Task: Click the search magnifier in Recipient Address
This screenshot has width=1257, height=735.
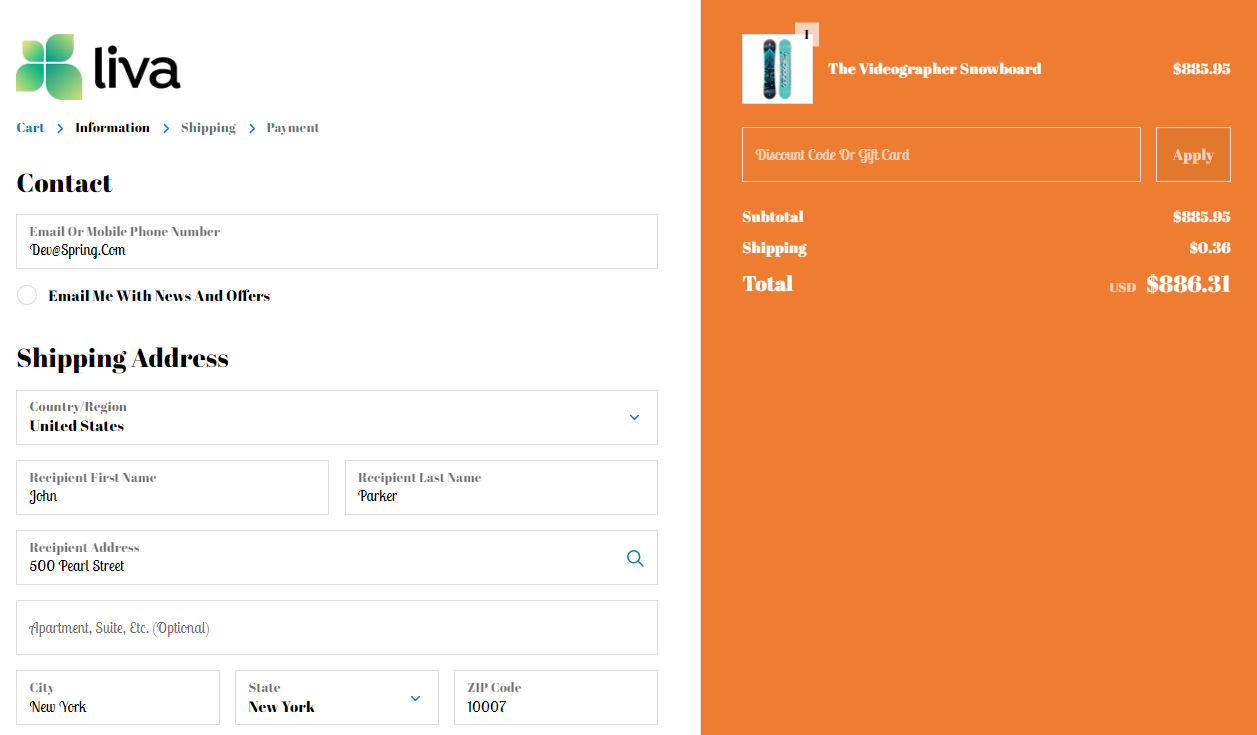Action: pyautogui.click(x=635, y=558)
